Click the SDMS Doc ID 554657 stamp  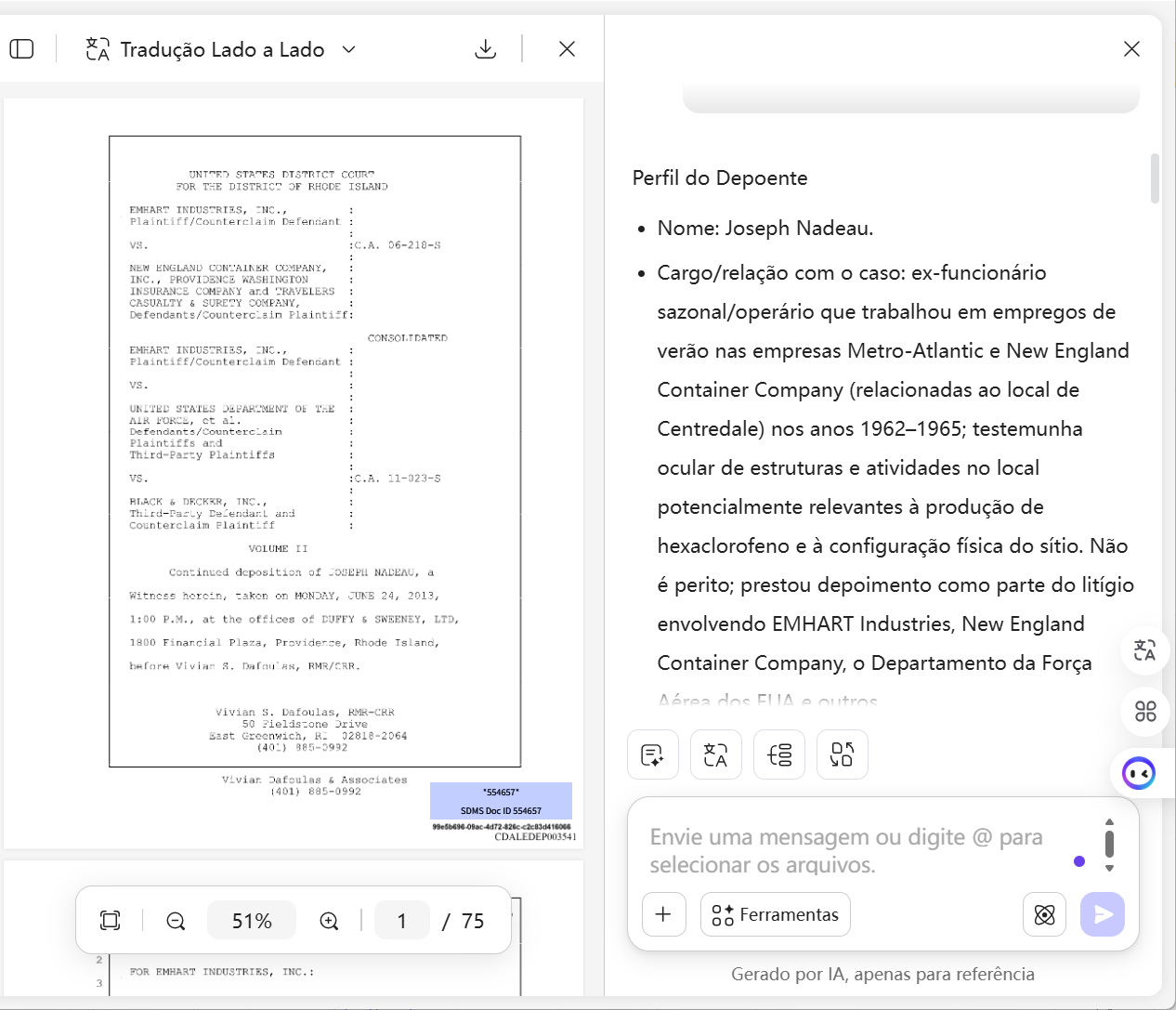[501, 801]
